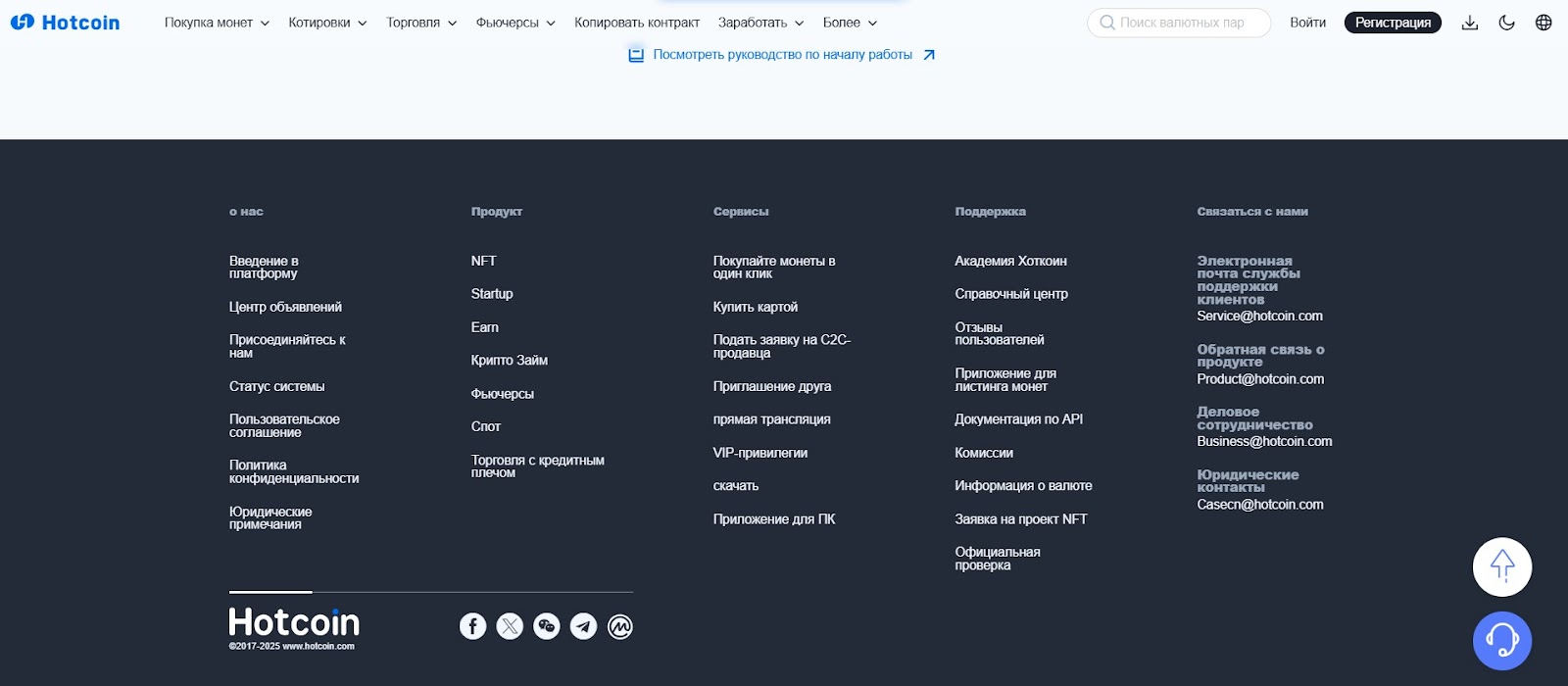
Task: Click Регистрация button
Action: click(1393, 23)
